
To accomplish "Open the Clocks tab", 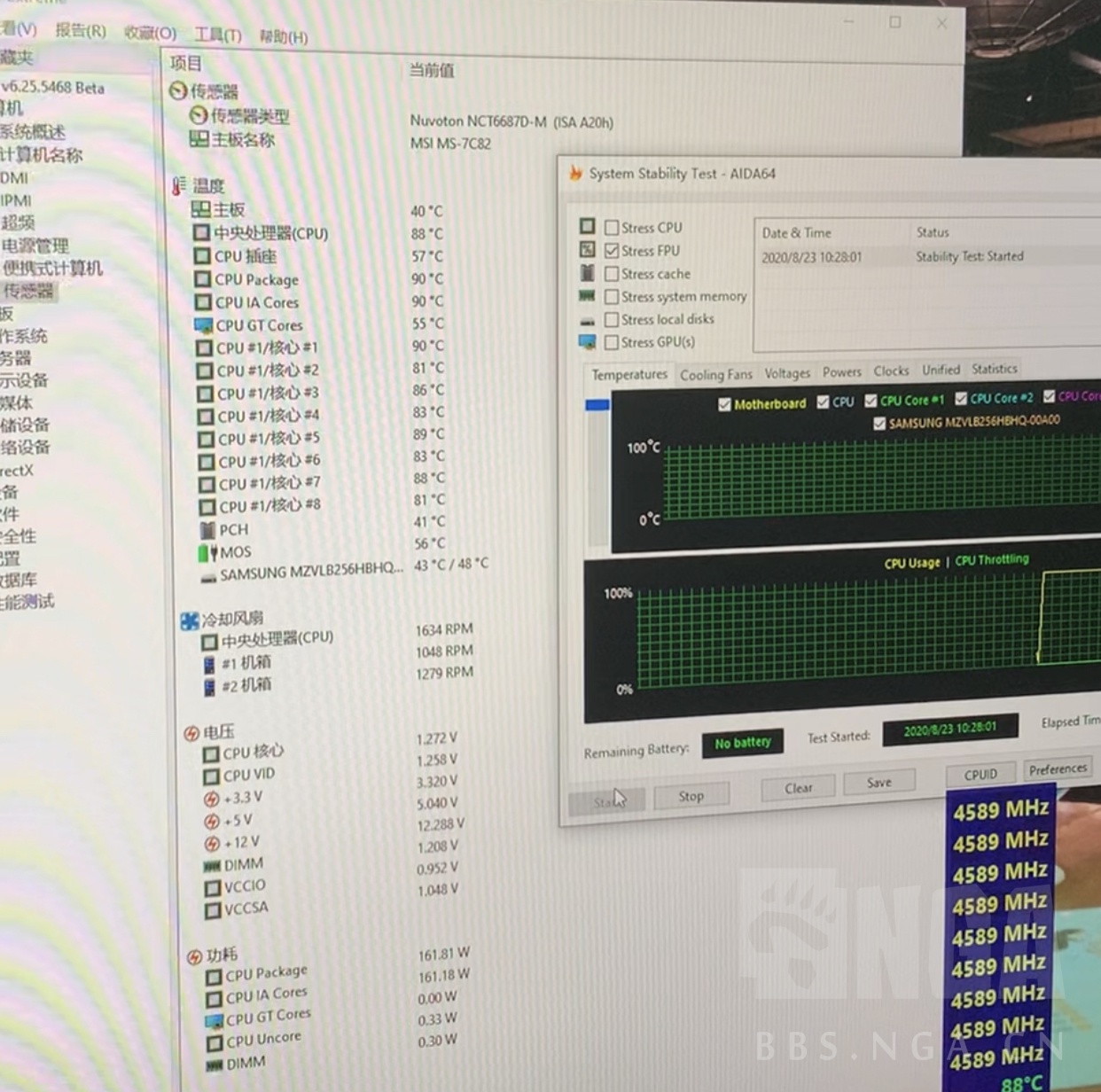I will (x=891, y=370).
